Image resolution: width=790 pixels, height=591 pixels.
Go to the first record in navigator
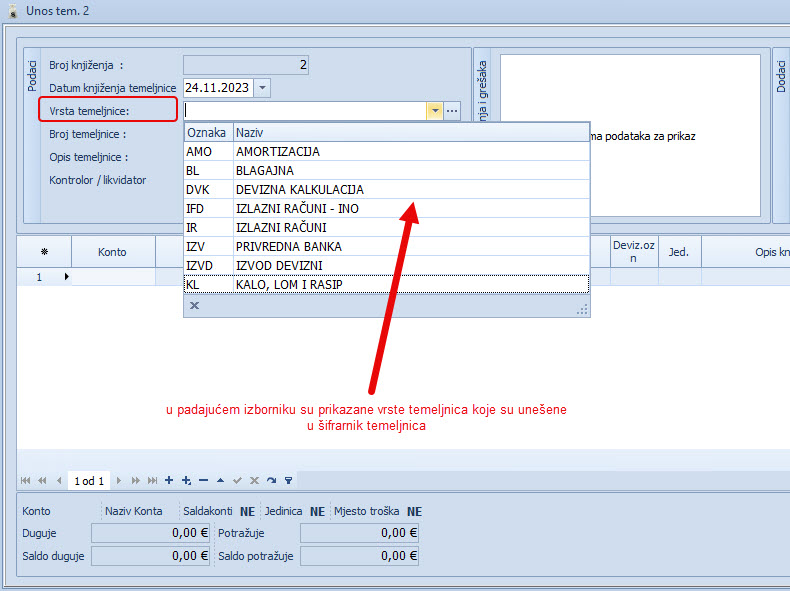[25, 481]
